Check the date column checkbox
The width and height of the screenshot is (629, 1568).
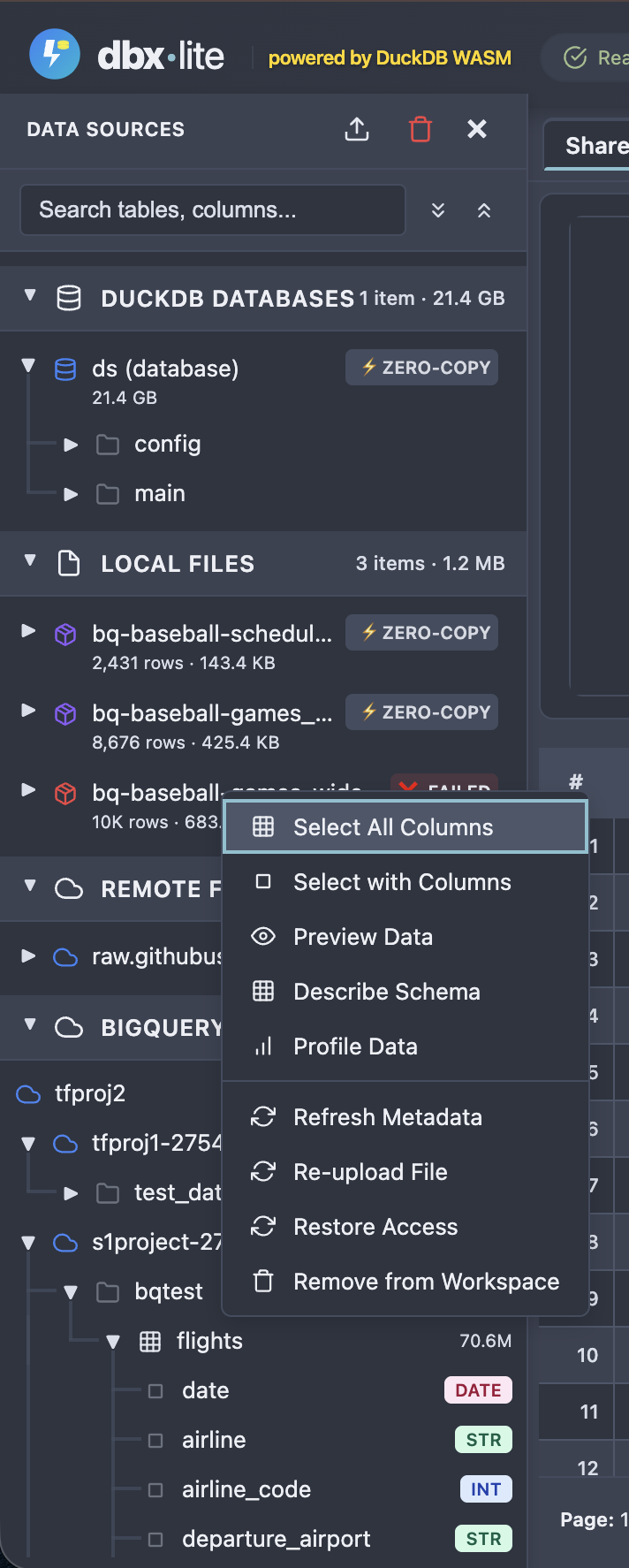click(155, 1391)
